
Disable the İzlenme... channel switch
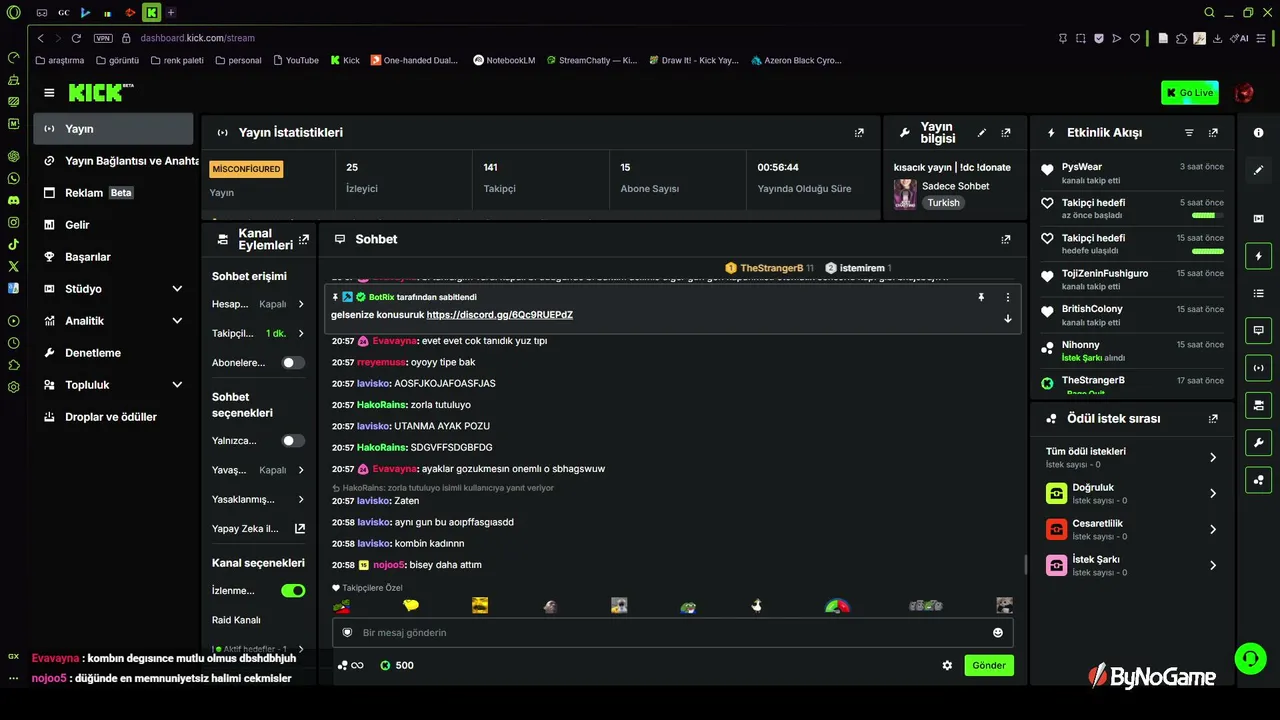click(293, 591)
